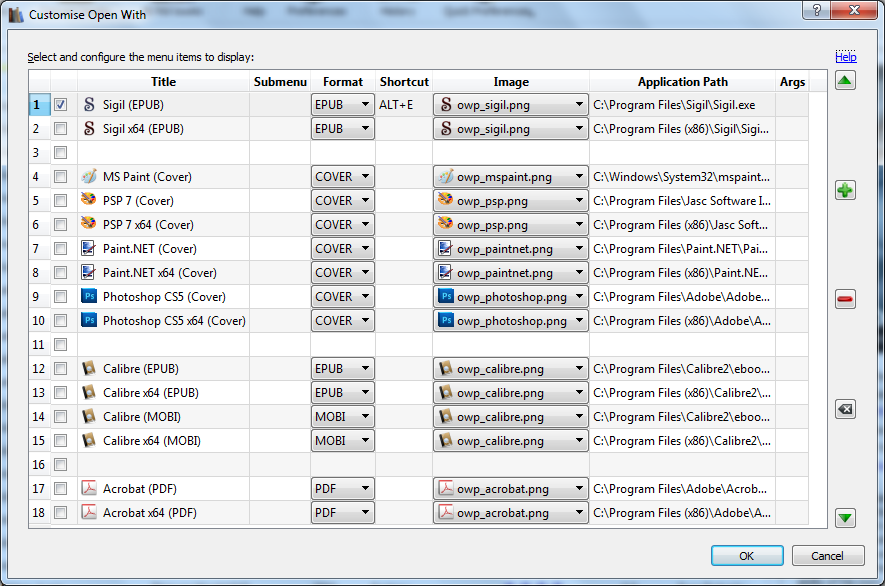Open the owp_paintnet.png dropdown for Paint.NET x64 (Cover)
Viewport: 885px width, 586px height.
tap(511, 273)
